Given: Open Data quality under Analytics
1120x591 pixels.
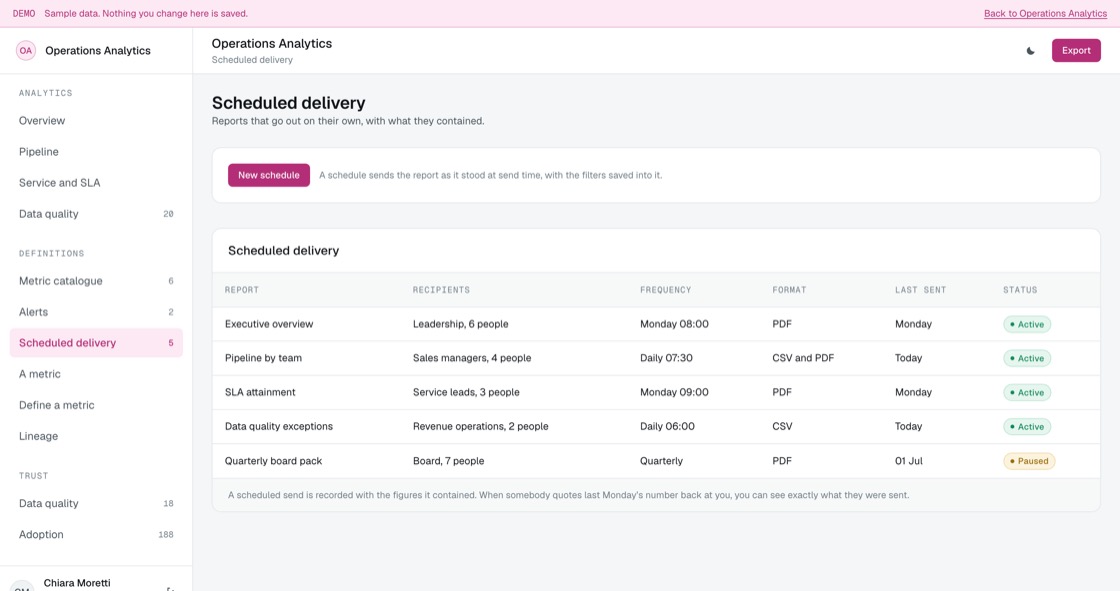Looking at the screenshot, I should coord(96,214).
